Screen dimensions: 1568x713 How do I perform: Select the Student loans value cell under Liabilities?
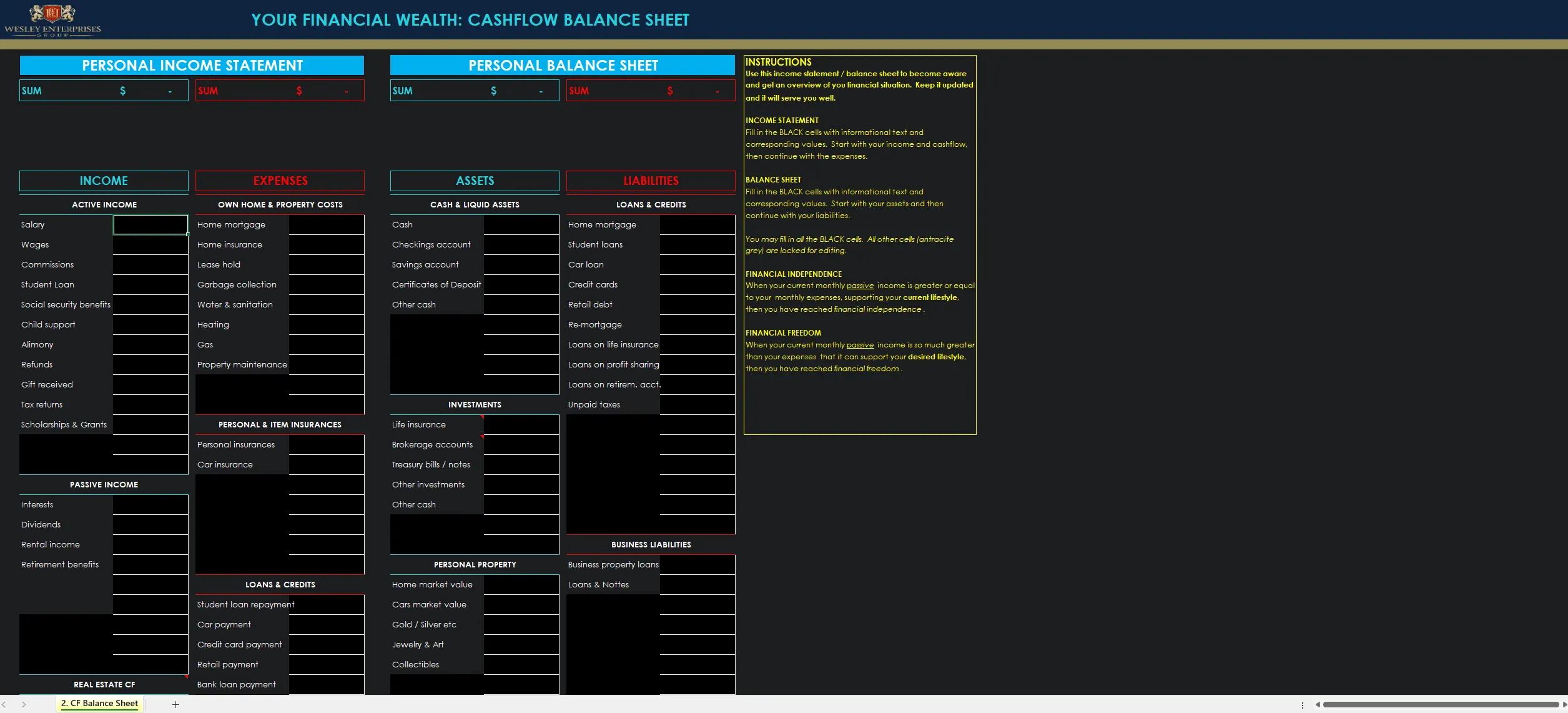point(698,244)
